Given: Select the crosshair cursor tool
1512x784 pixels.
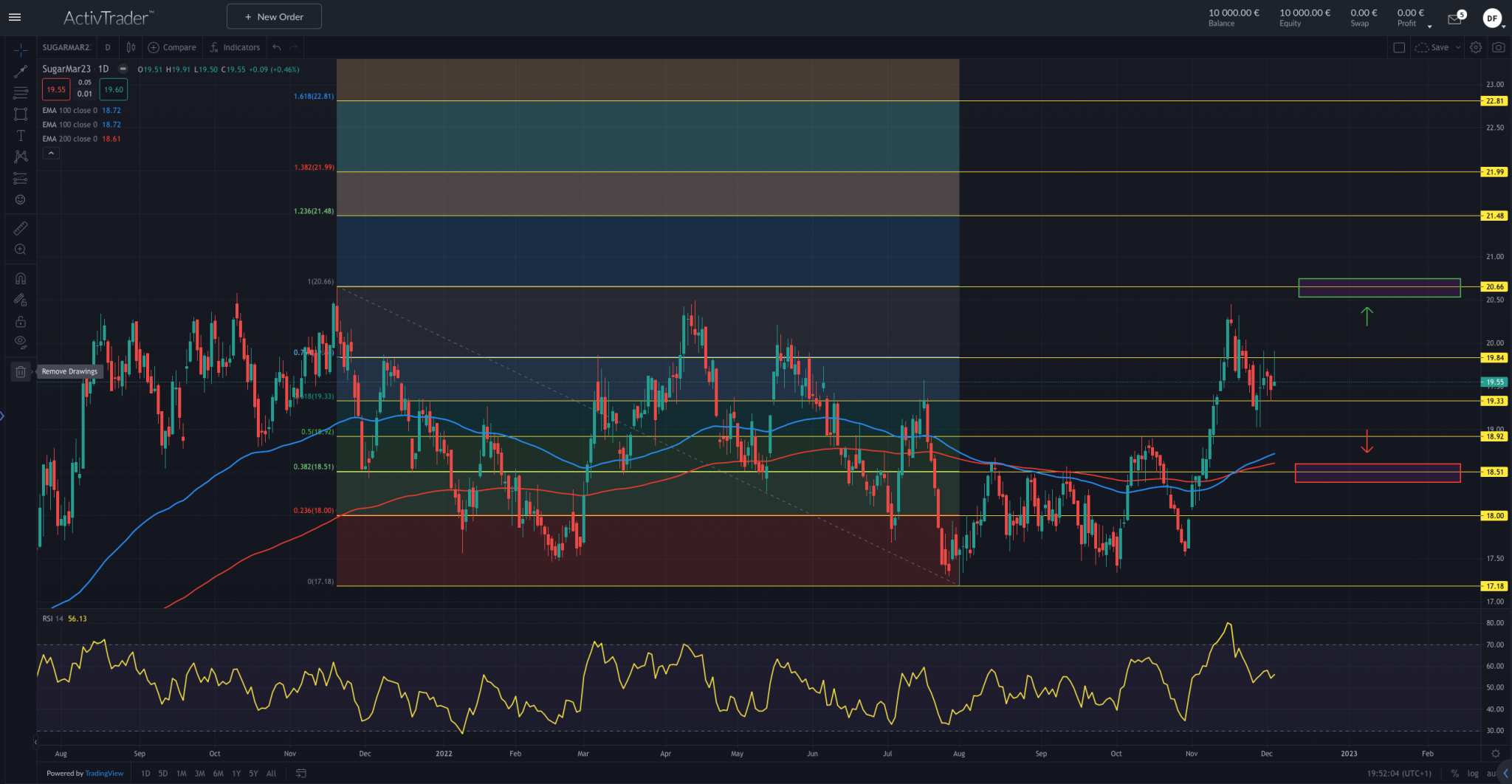Looking at the screenshot, I should click(x=20, y=49).
